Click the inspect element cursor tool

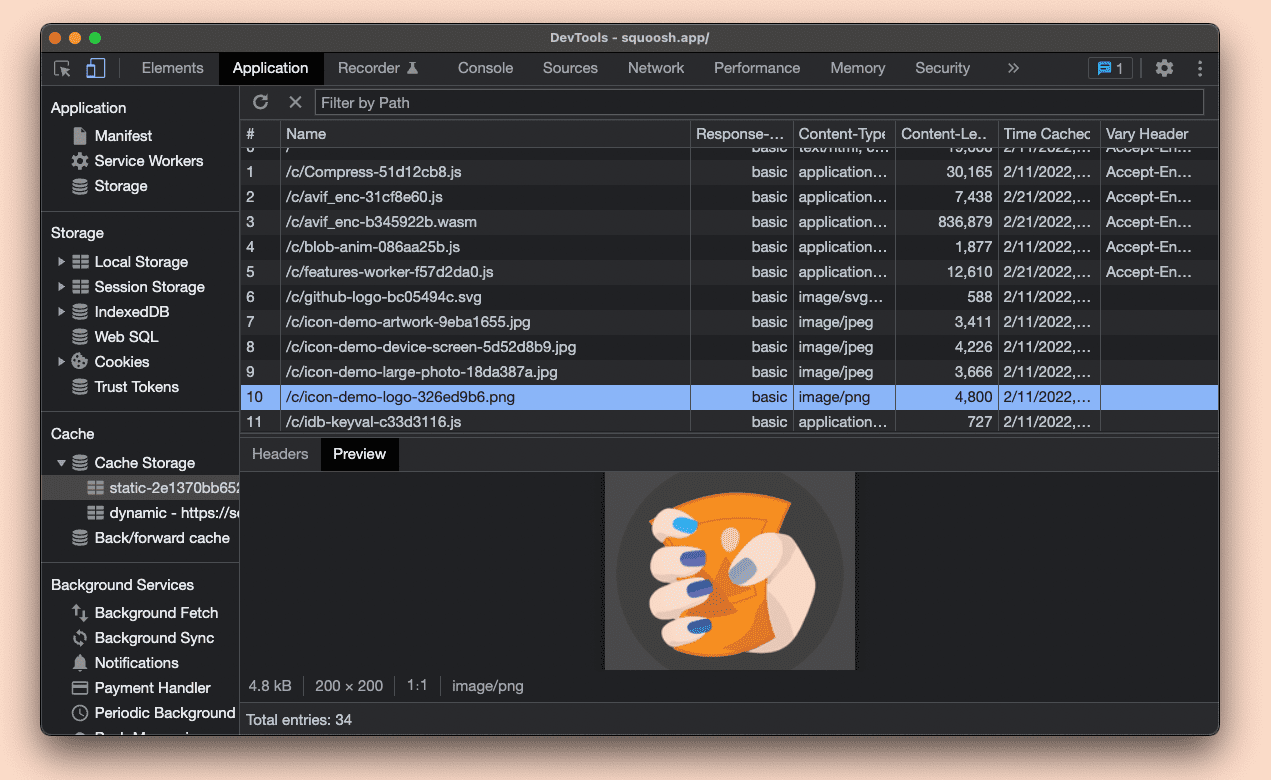[62, 68]
